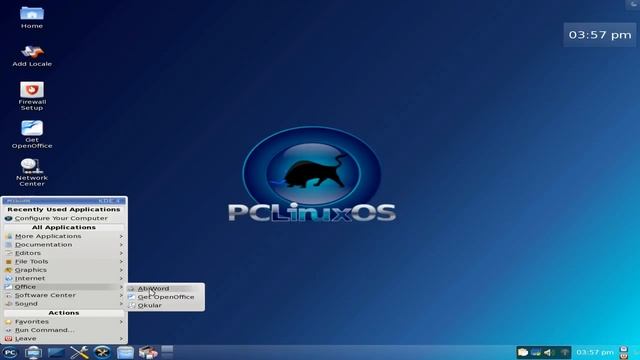The image size is (640, 360).
Task: Expand the Software Center submenu
Action: (64, 295)
